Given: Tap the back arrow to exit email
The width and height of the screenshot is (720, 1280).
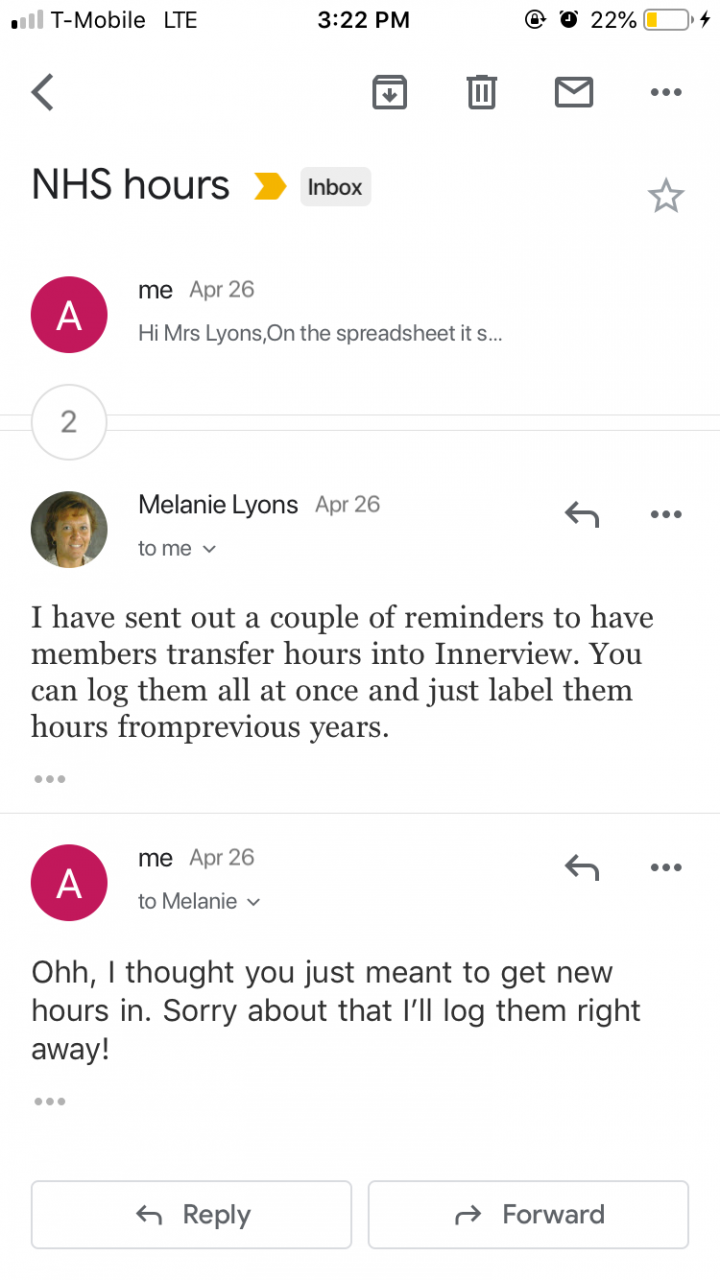Looking at the screenshot, I should point(42,92).
